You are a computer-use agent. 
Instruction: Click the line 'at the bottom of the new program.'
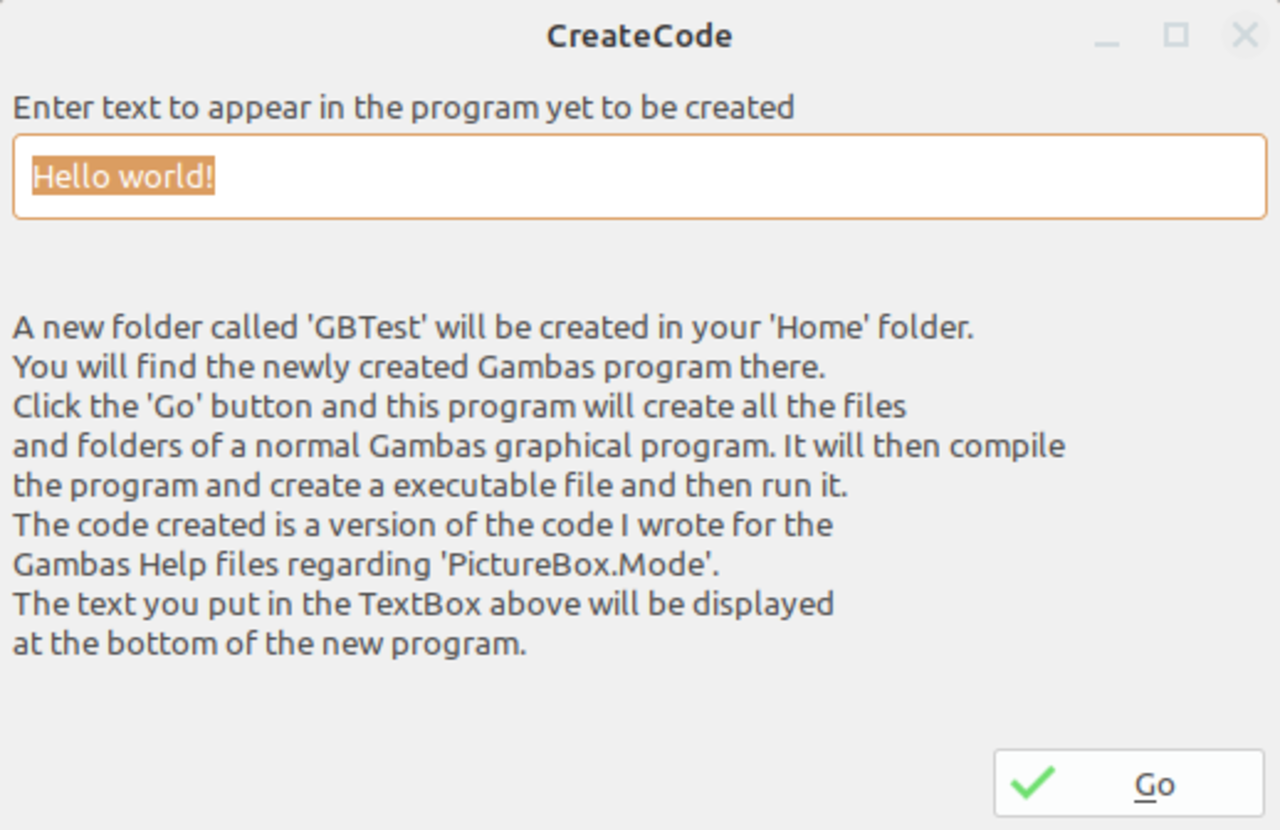pos(270,643)
